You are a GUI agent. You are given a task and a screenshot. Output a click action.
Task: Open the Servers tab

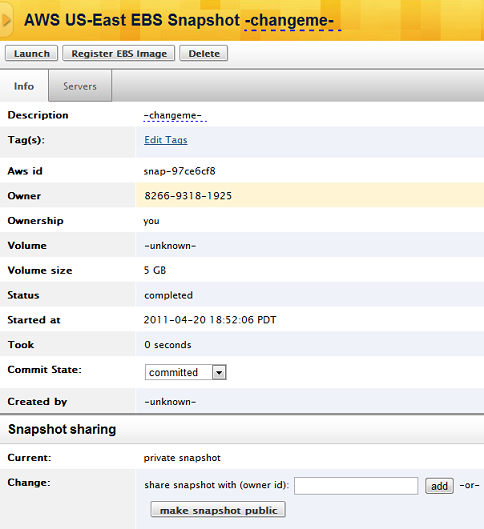80,86
